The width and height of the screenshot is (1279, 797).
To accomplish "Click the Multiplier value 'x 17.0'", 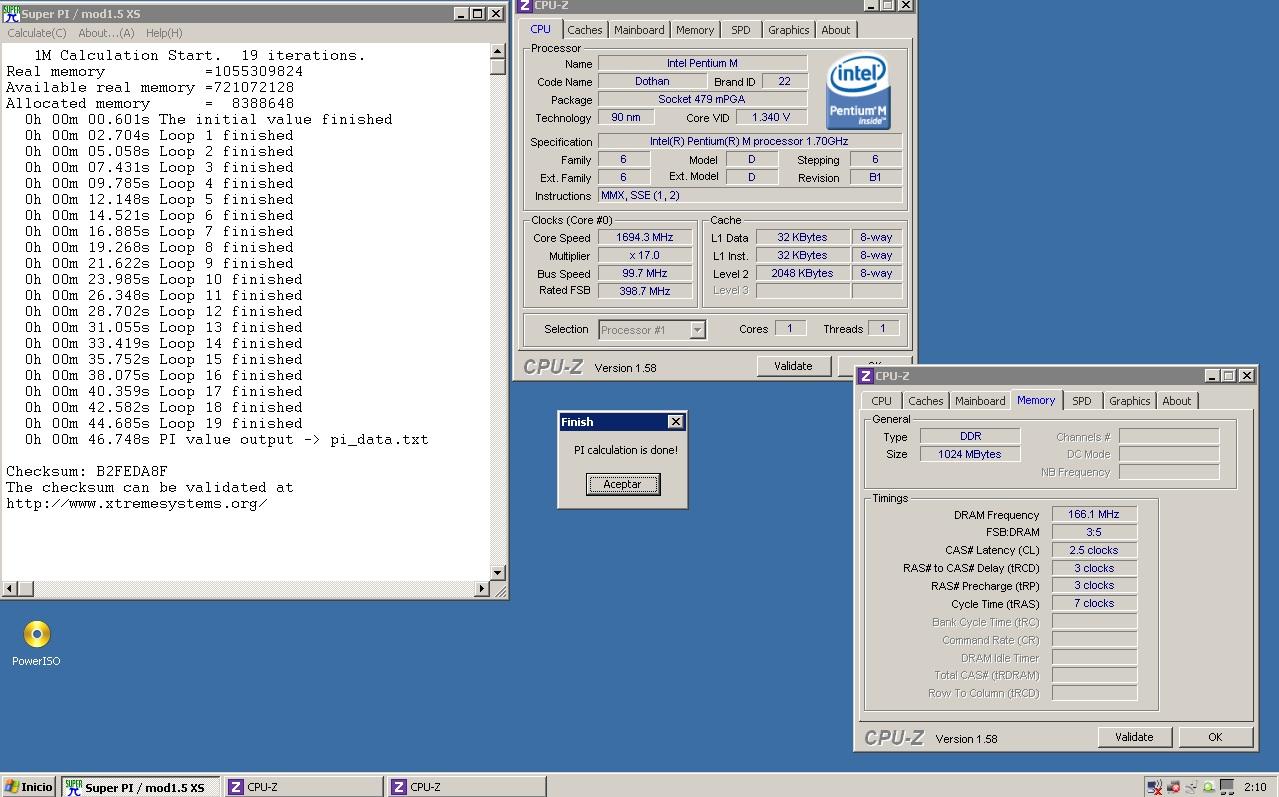I will coord(645,256).
